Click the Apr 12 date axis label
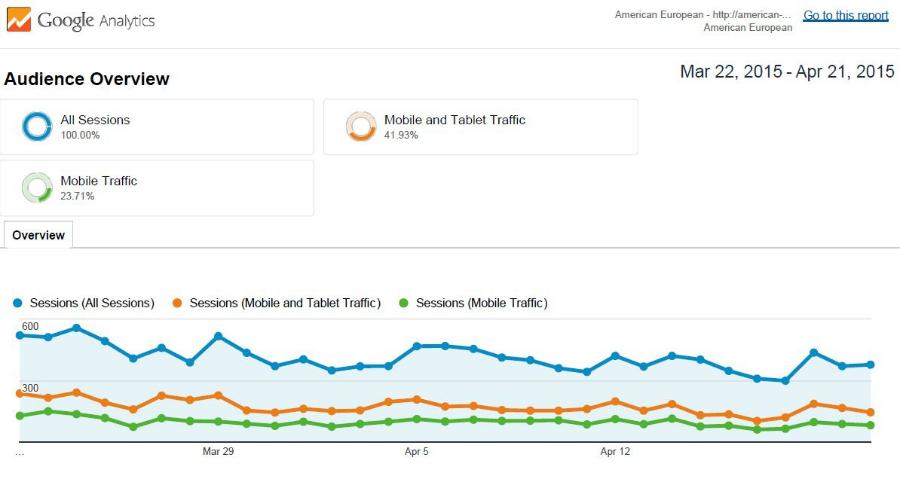 [615, 452]
